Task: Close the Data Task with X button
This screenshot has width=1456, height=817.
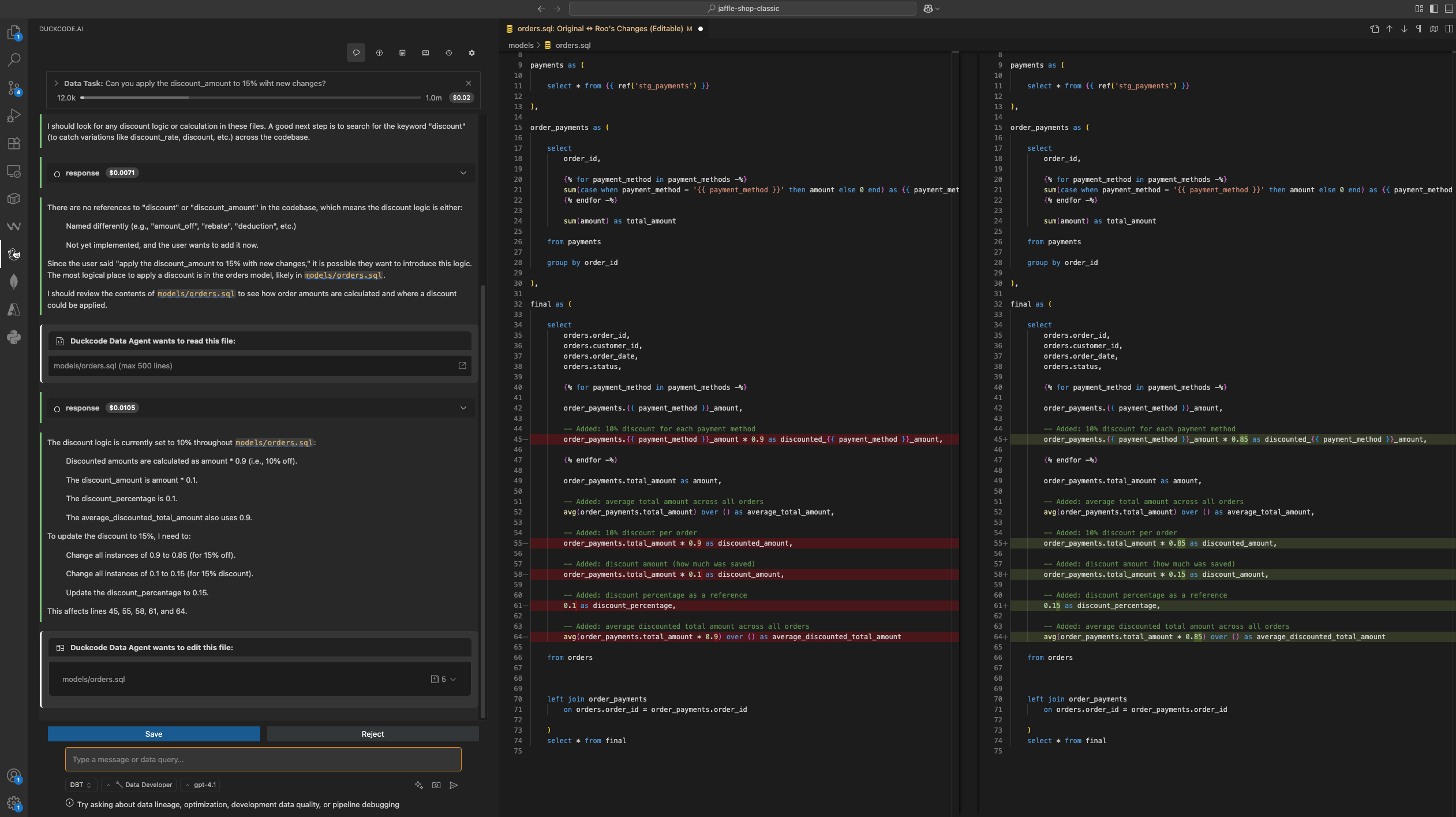Action: click(469, 83)
